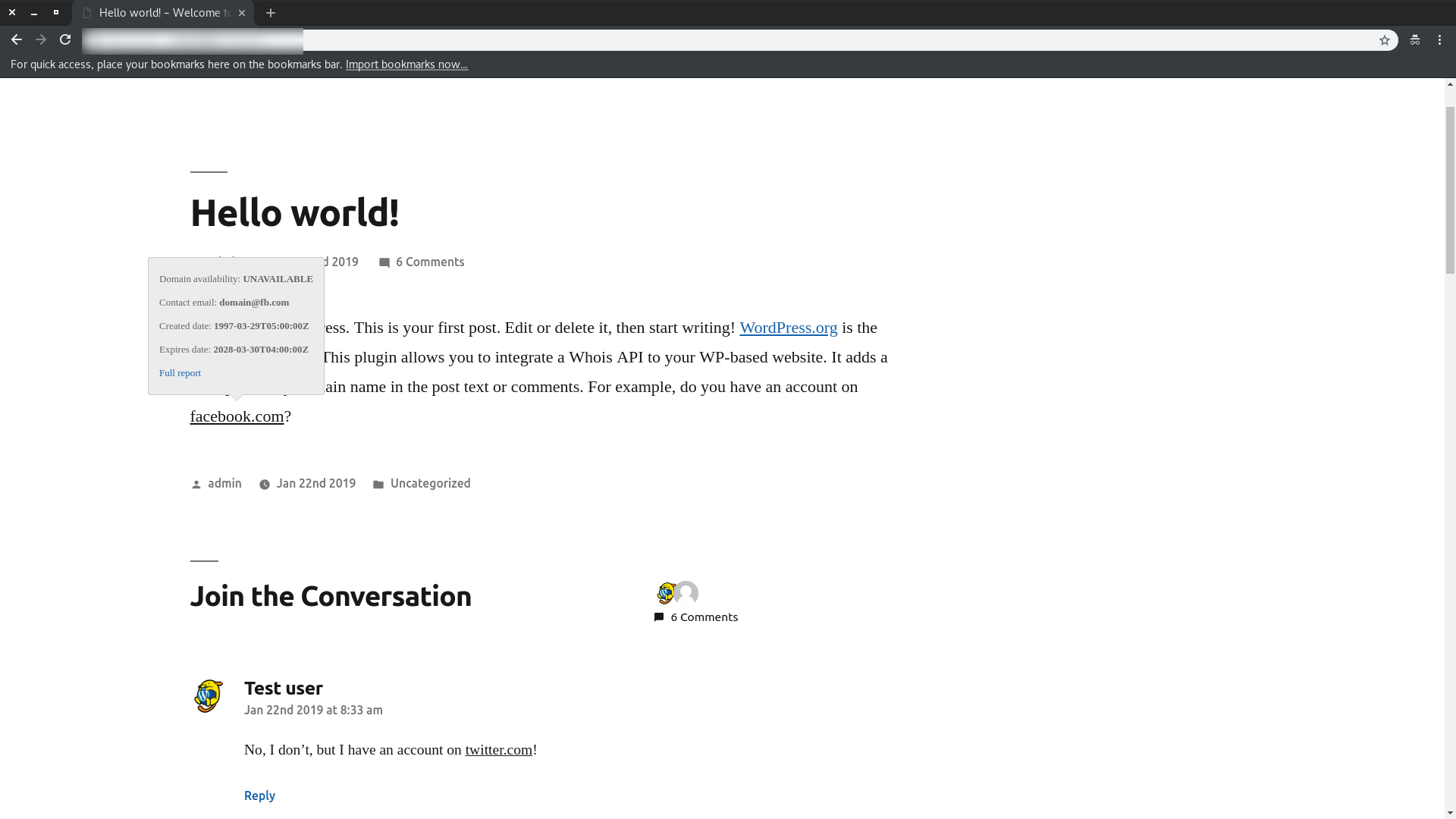The width and height of the screenshot is (1456, 819).
Task: Close the Hello world tab
Action: point(242,13)
